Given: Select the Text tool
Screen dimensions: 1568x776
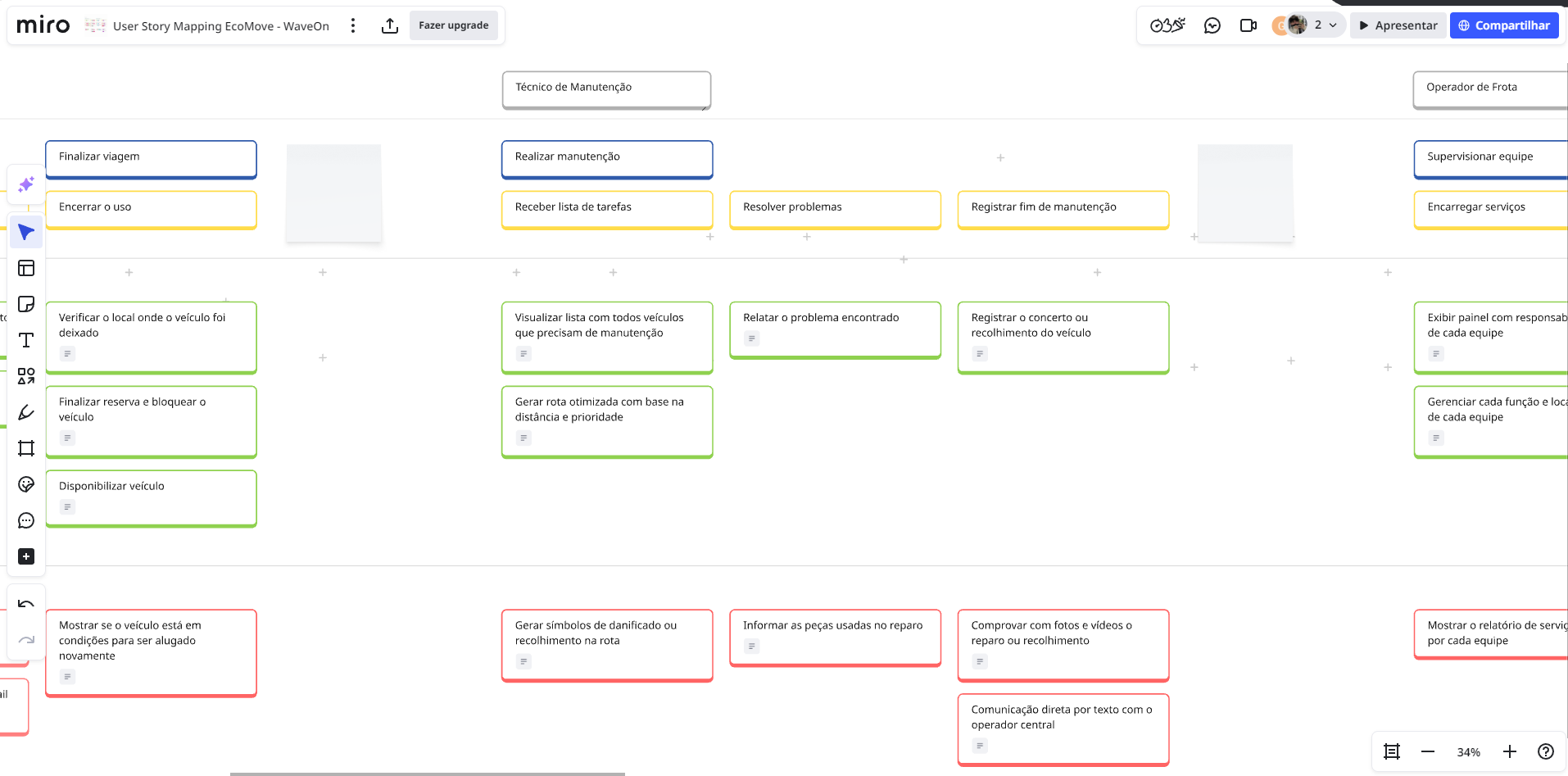Looking at the screenshot, I should click(x=26, y=340).
